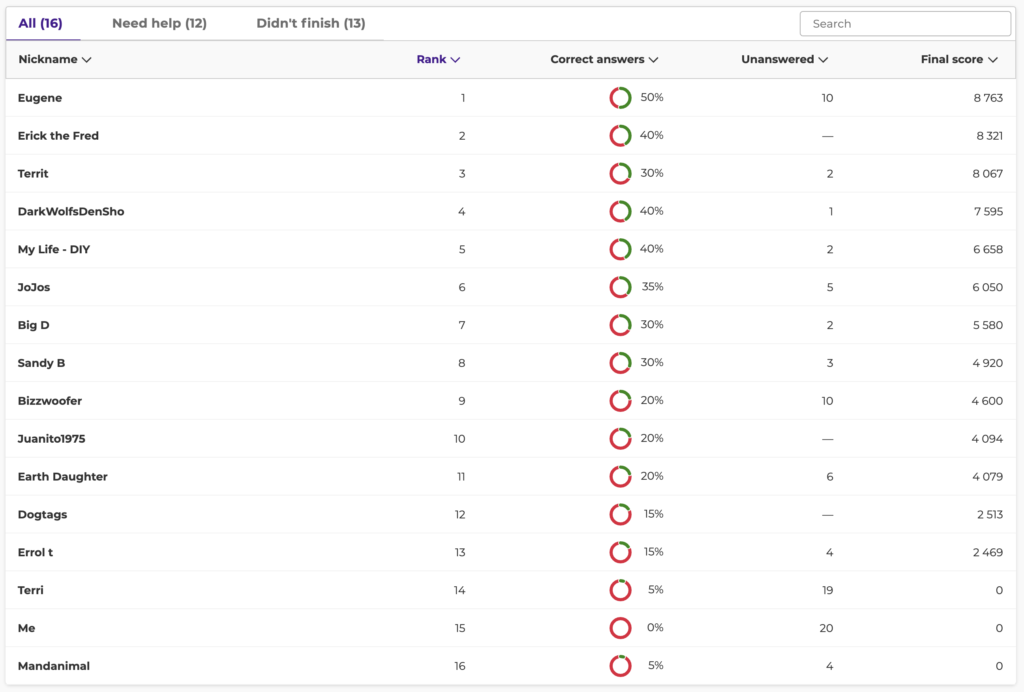This screenshot has width=1024, height=692.
Task: Sort by Unanswered column header
Action: tap(784, 60)
